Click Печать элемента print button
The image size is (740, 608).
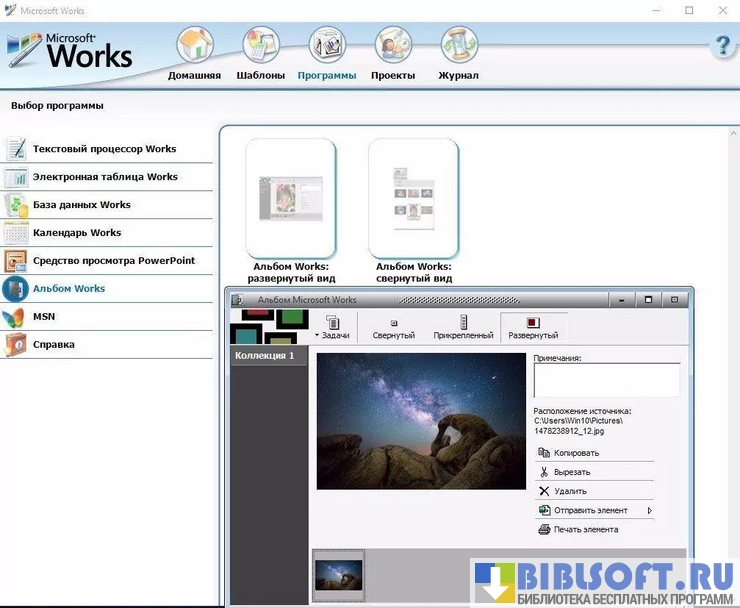click(585, 529)
